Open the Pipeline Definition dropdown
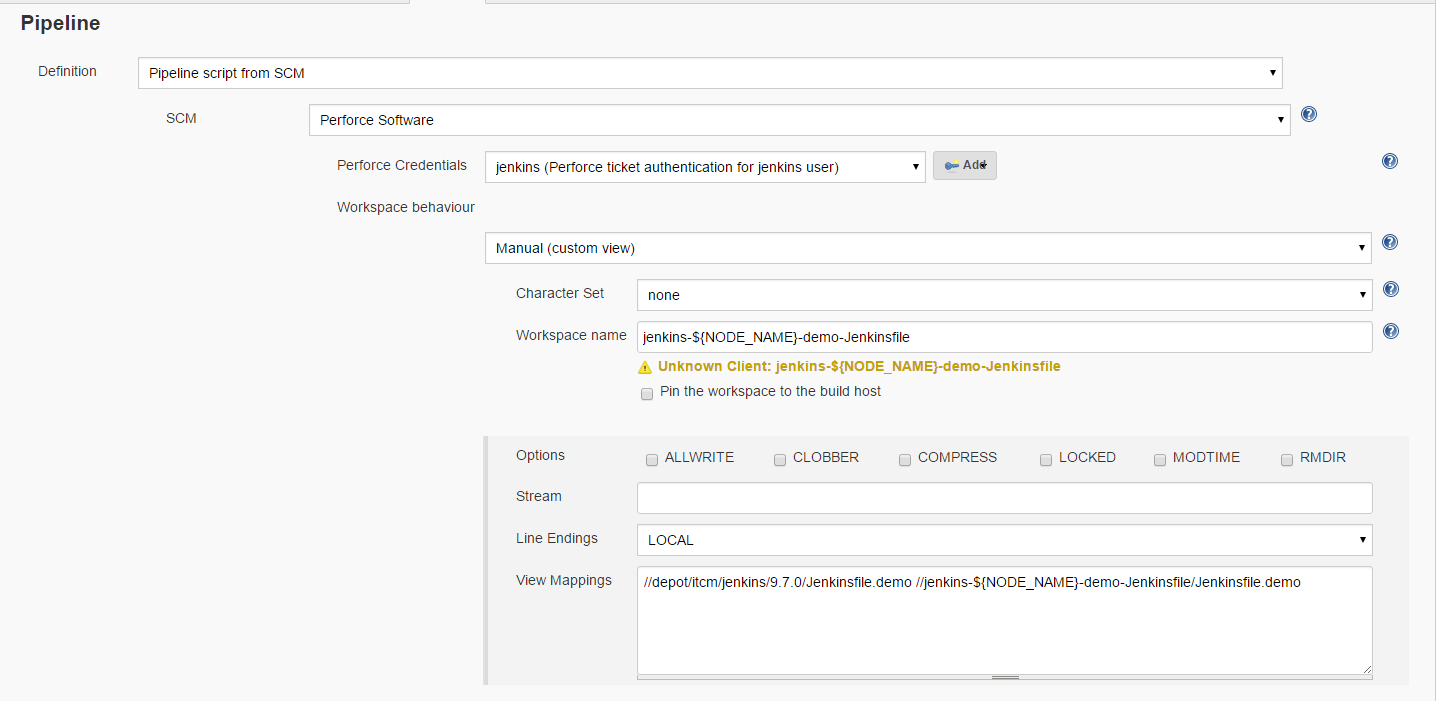This screenshot has width=1438, height=701. pos(710,73)
